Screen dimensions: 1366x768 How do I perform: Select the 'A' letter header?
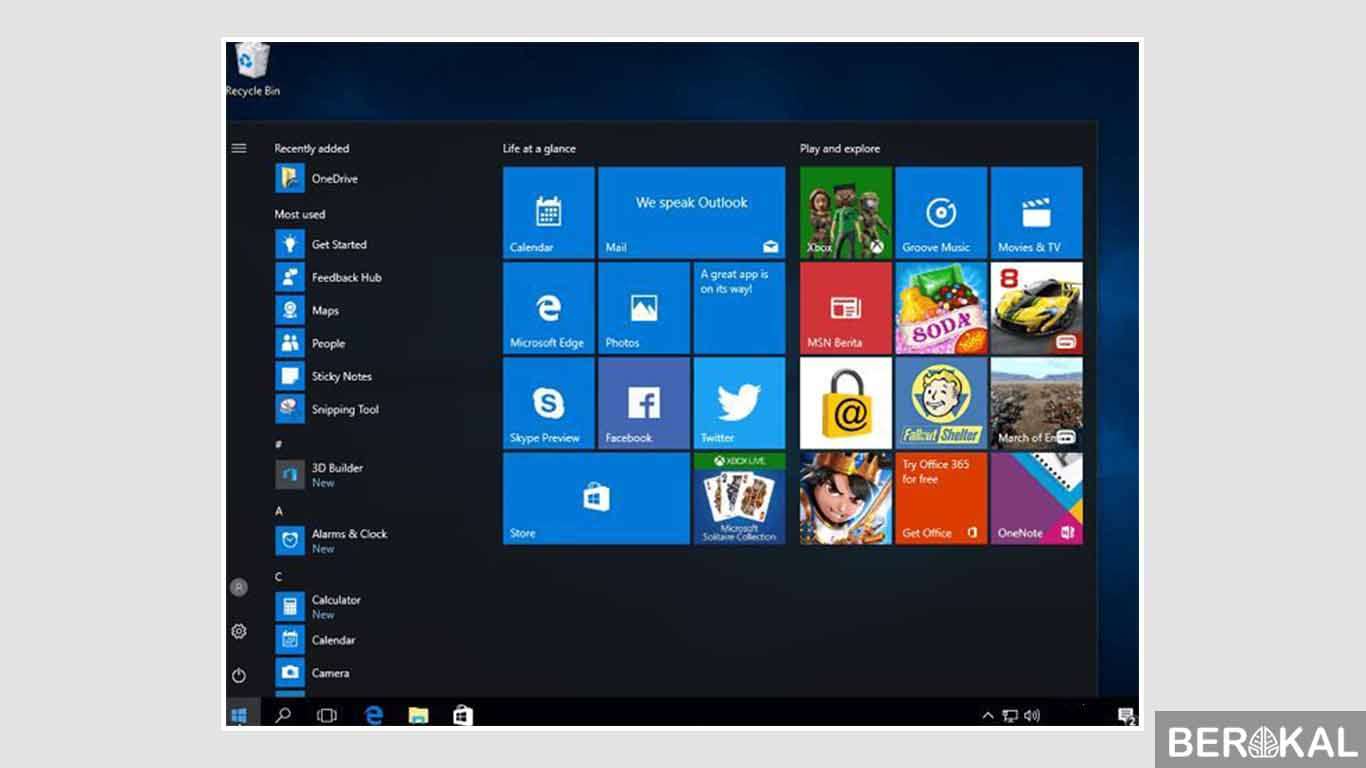pyautogui.click(x=279, y=511)
